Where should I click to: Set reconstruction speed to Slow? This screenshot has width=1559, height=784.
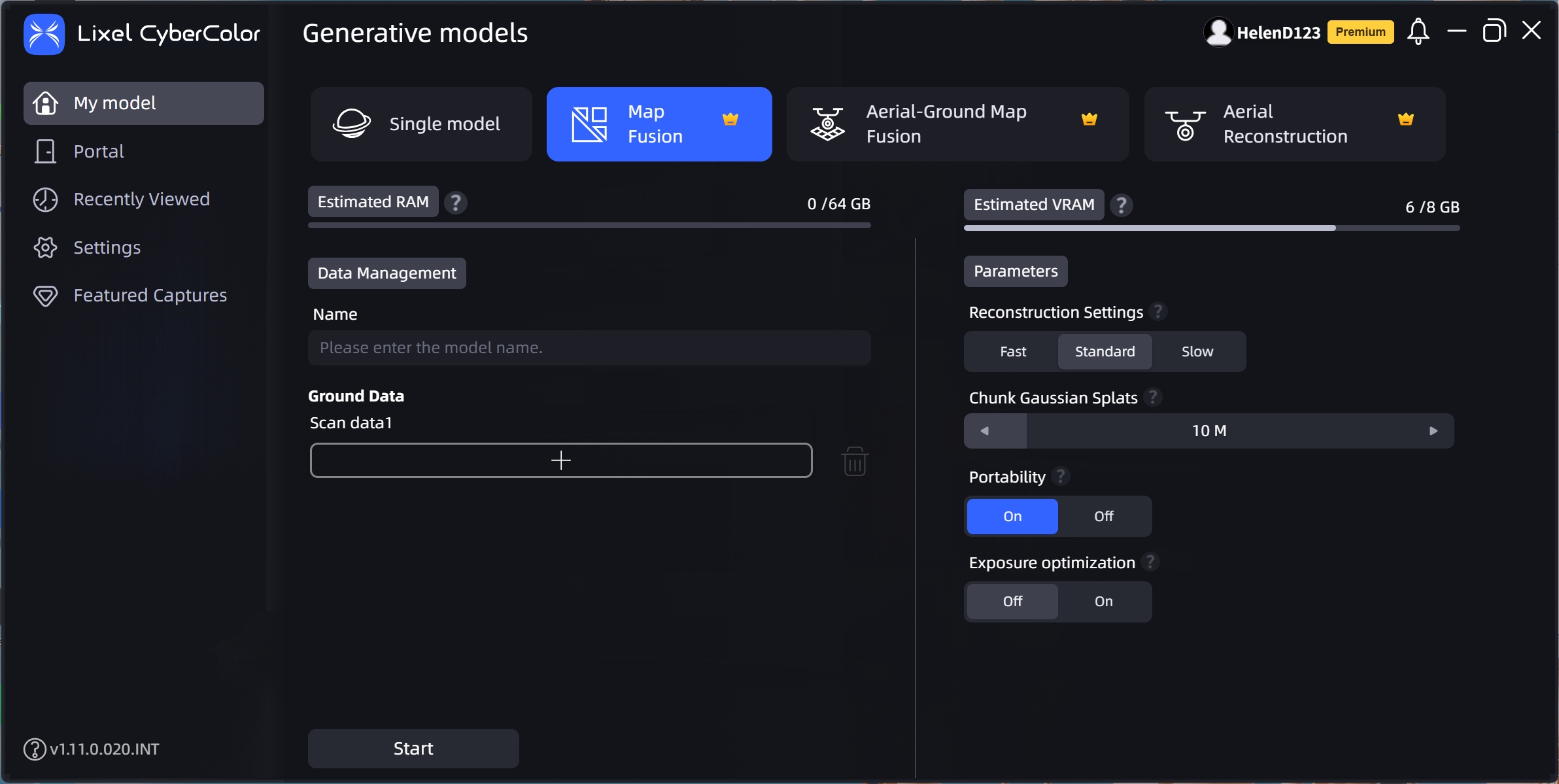1197,352
